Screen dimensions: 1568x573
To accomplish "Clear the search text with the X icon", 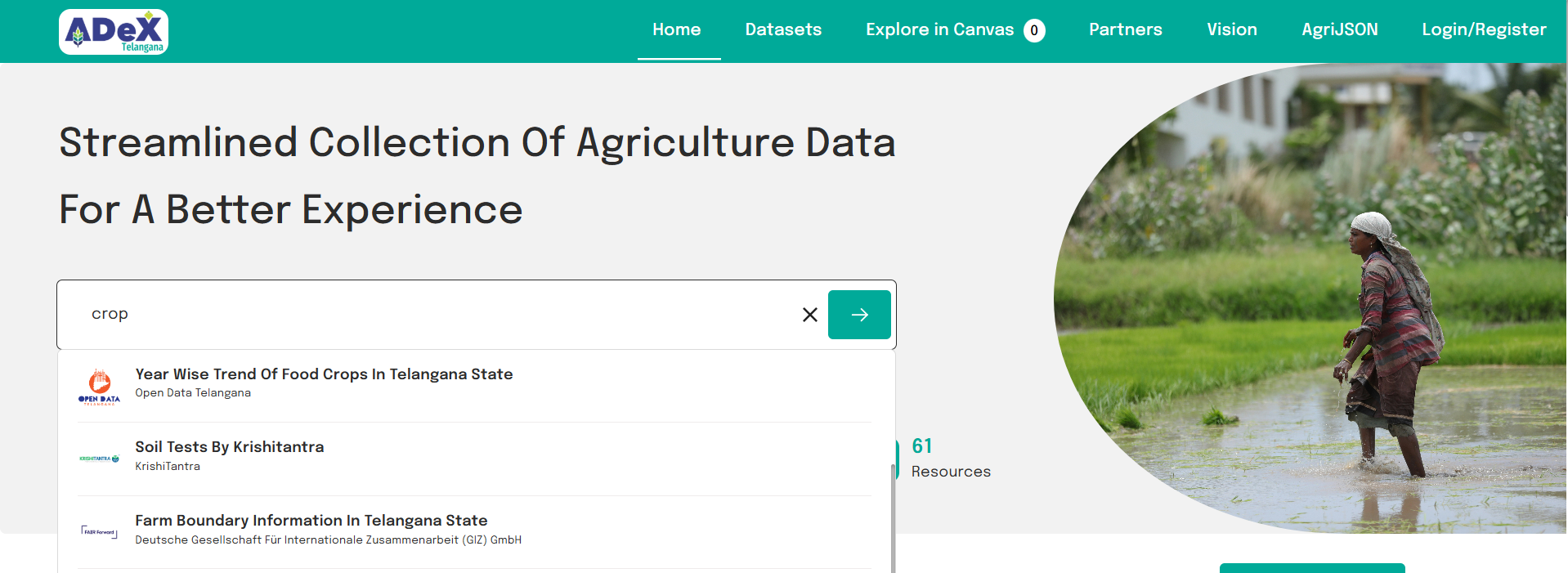I will tap(809, 315).
